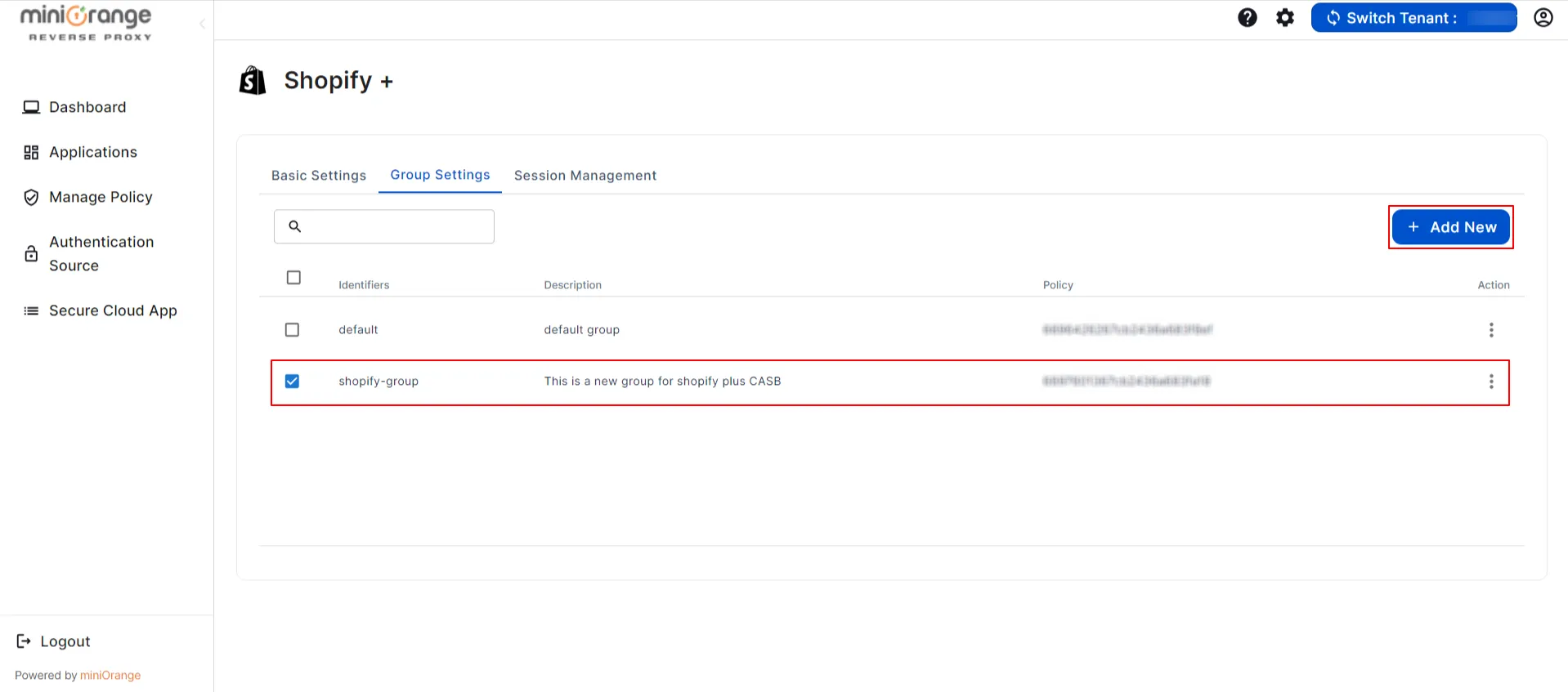Collapse the sidebar using the chevron arrow
Viewport: 1568px width, 692px height.
pos(202,24)
